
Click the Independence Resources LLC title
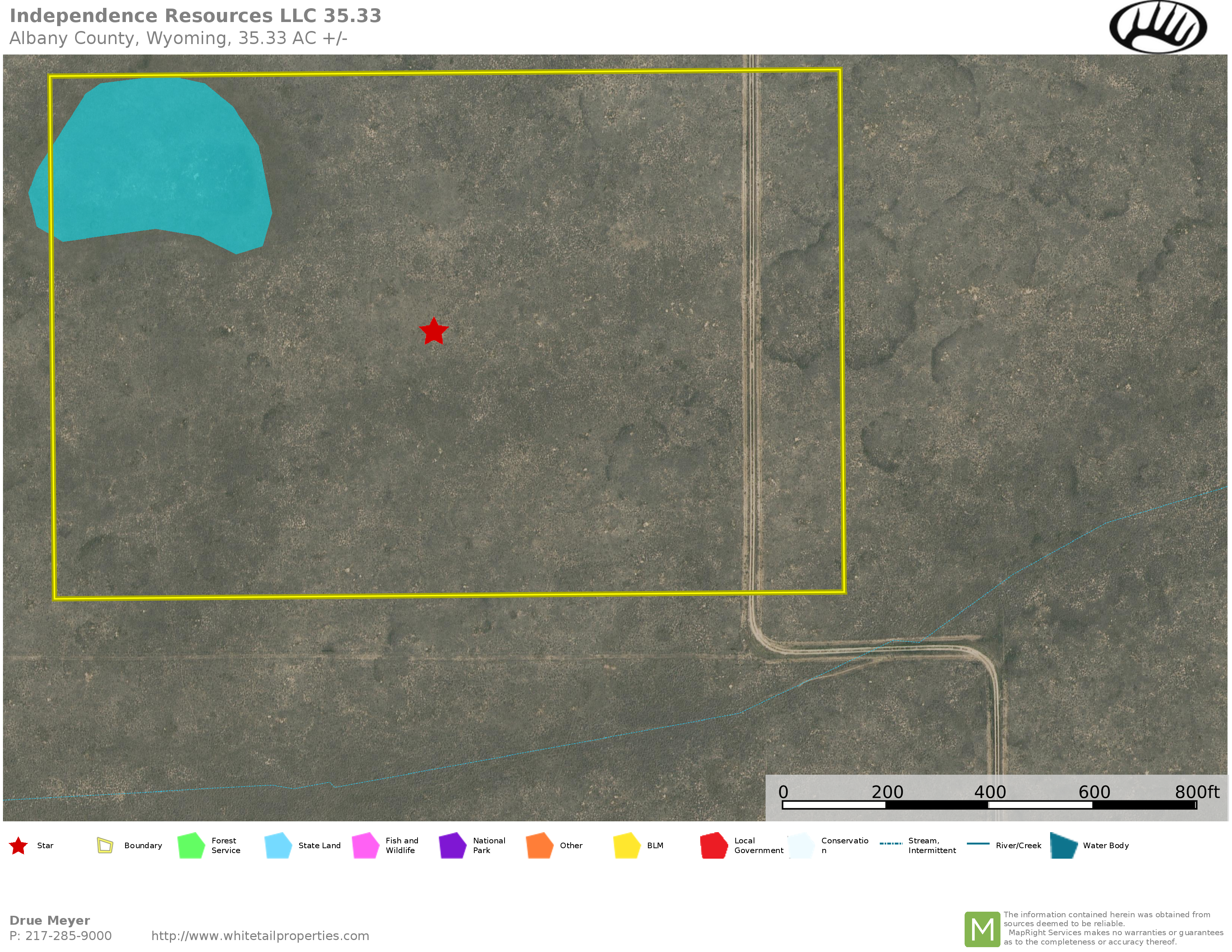point(195,16)
